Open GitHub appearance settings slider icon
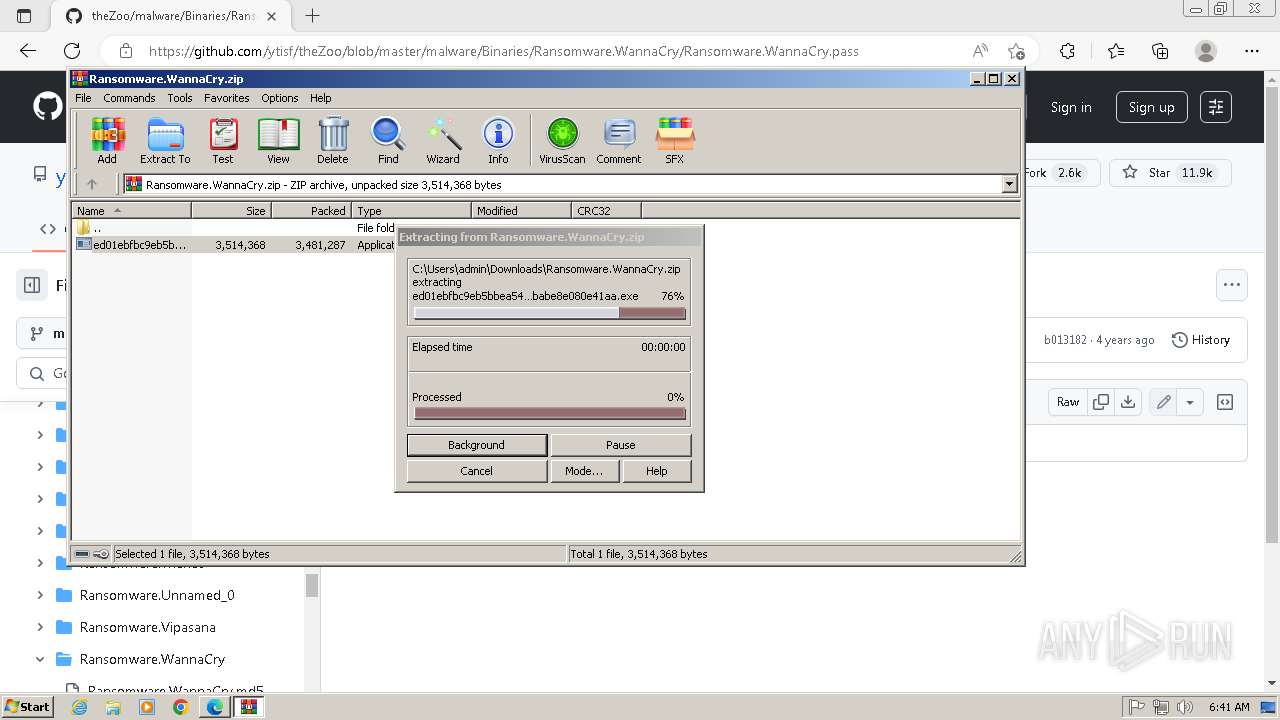The image size is (1280, 720). click(x=1216, y=107)
